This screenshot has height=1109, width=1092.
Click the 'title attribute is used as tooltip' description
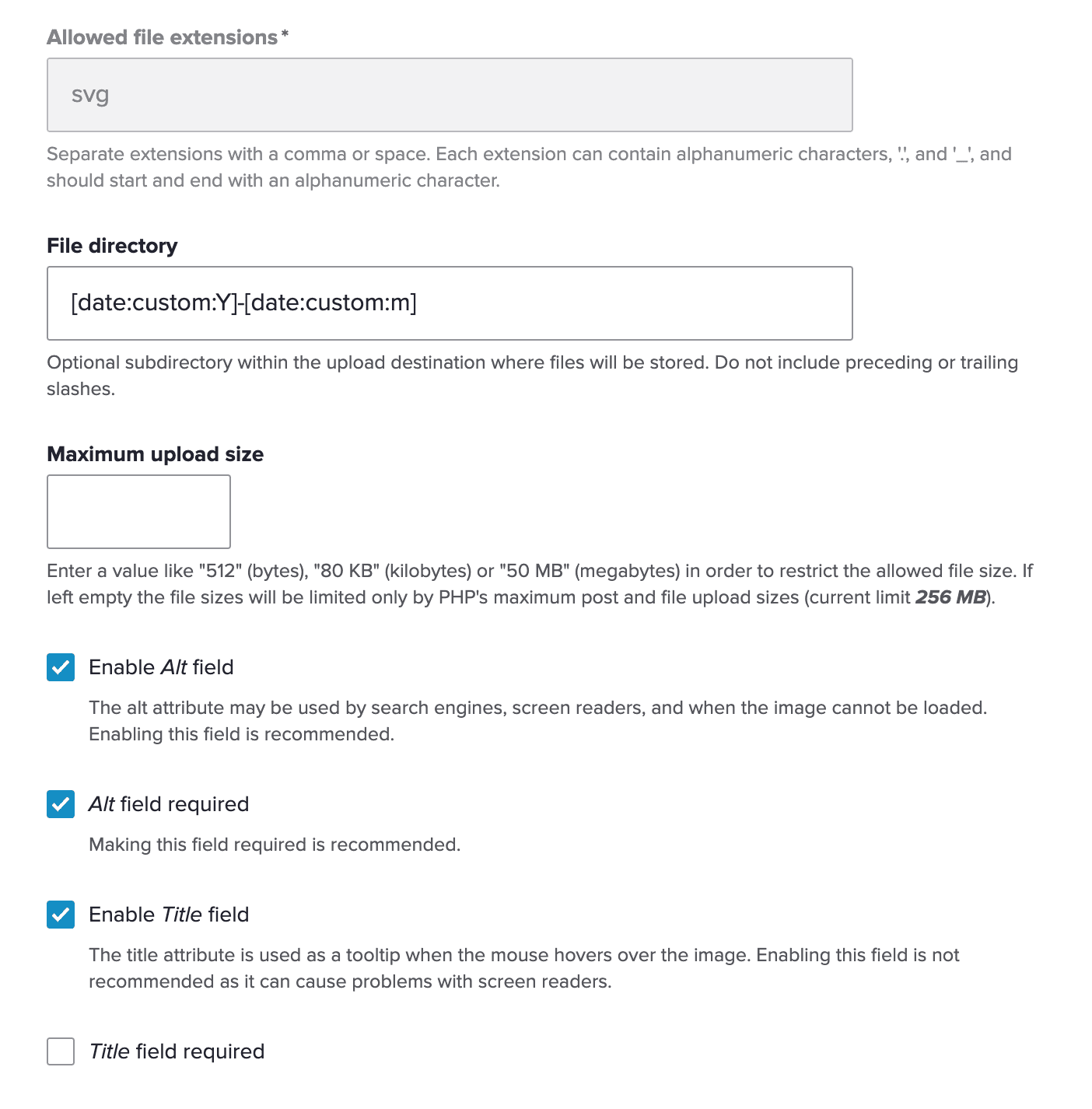point(524,968)
